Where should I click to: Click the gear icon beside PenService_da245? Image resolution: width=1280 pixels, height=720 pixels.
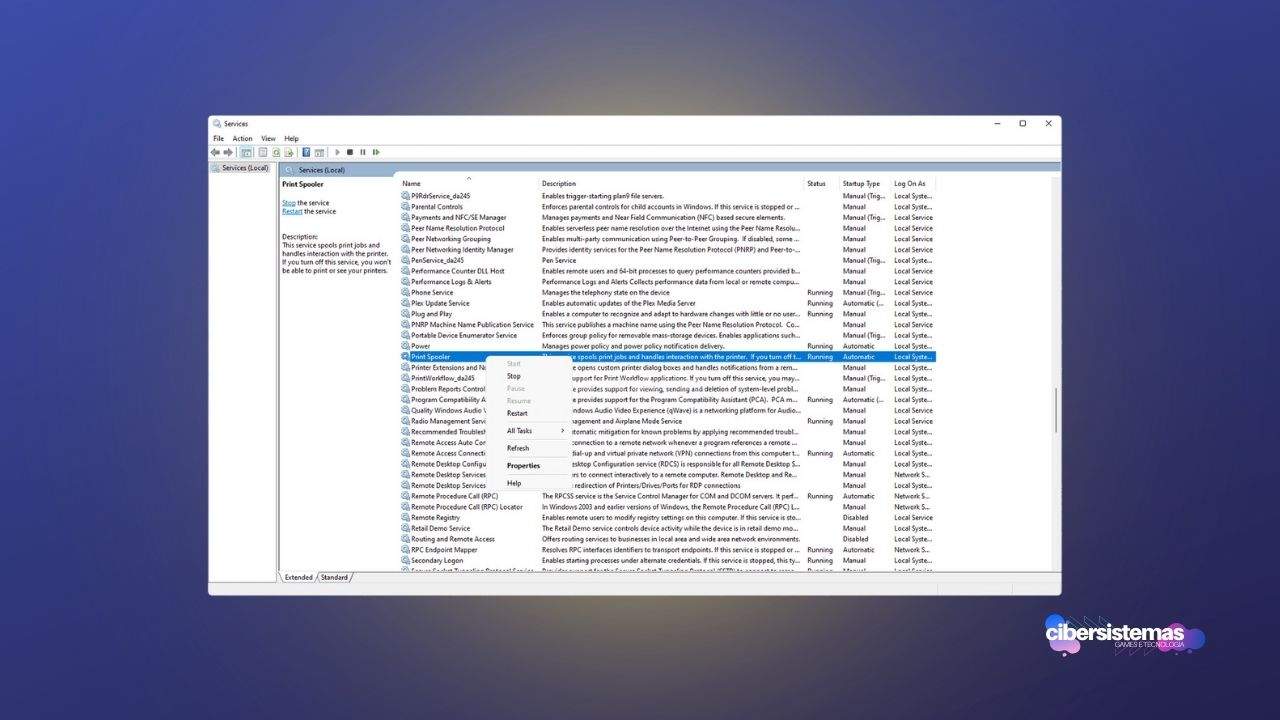click(406, 260)
